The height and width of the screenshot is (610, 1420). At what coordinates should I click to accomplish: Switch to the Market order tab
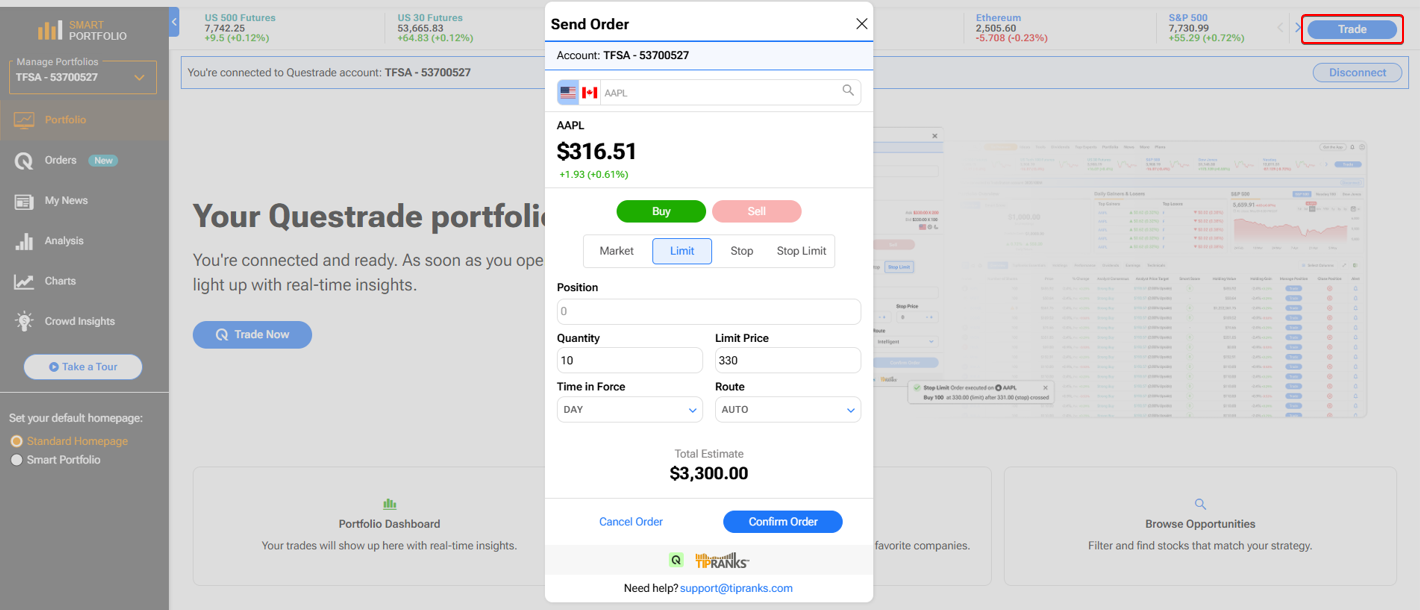point(616,251)
